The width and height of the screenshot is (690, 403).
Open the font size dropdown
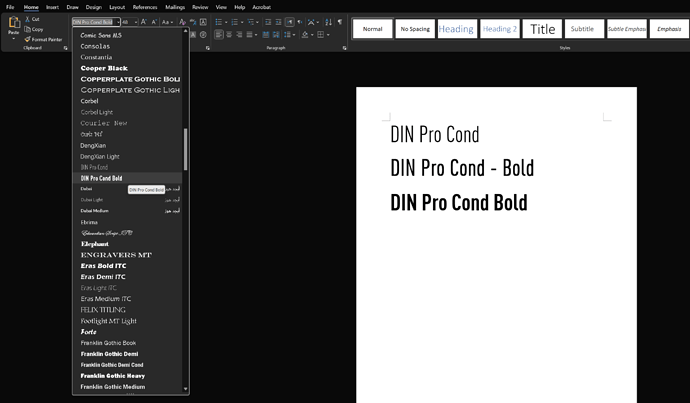(136, 22)
